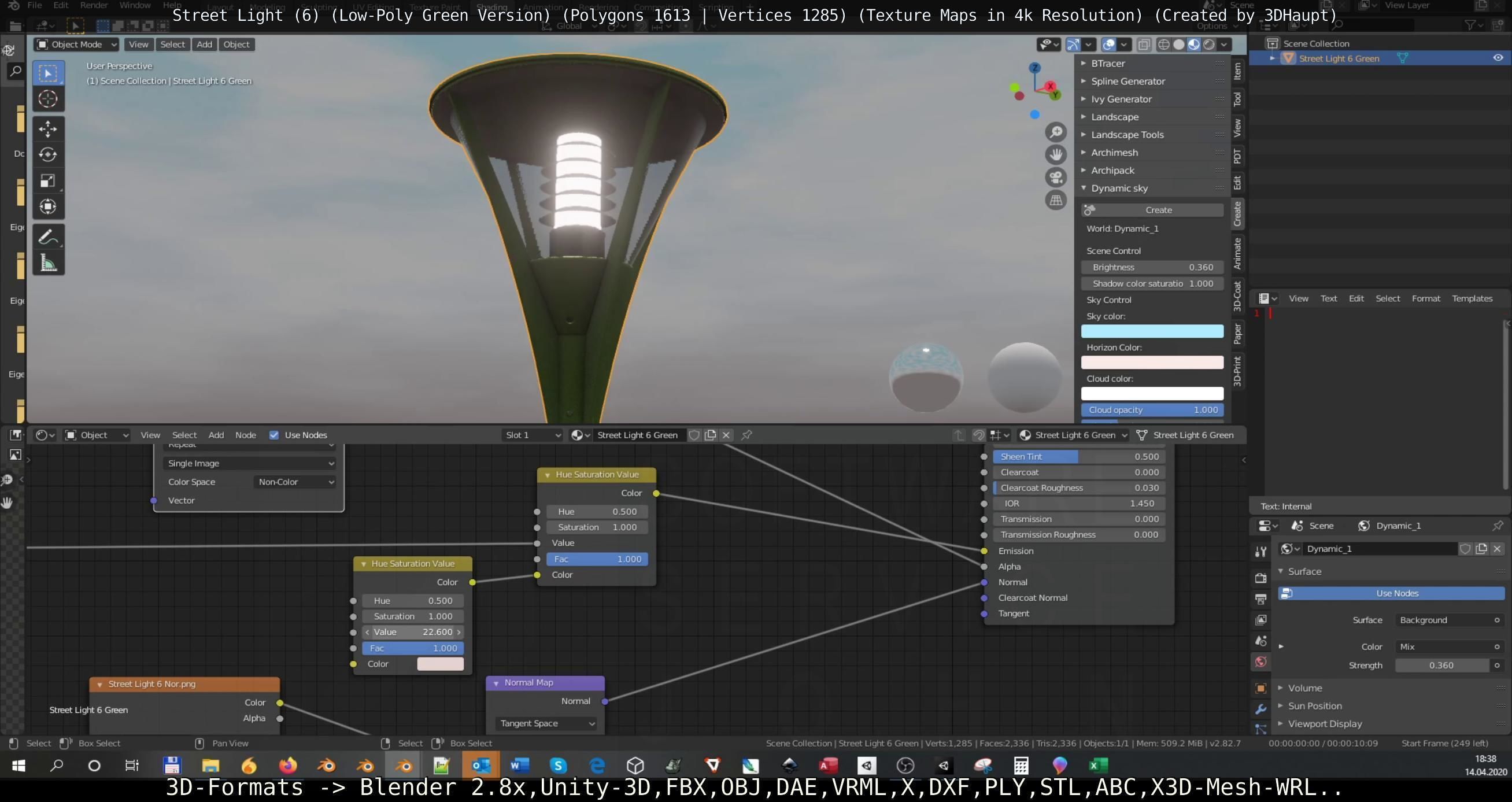Enable wireframe viewport shading

coord(1163,45)
